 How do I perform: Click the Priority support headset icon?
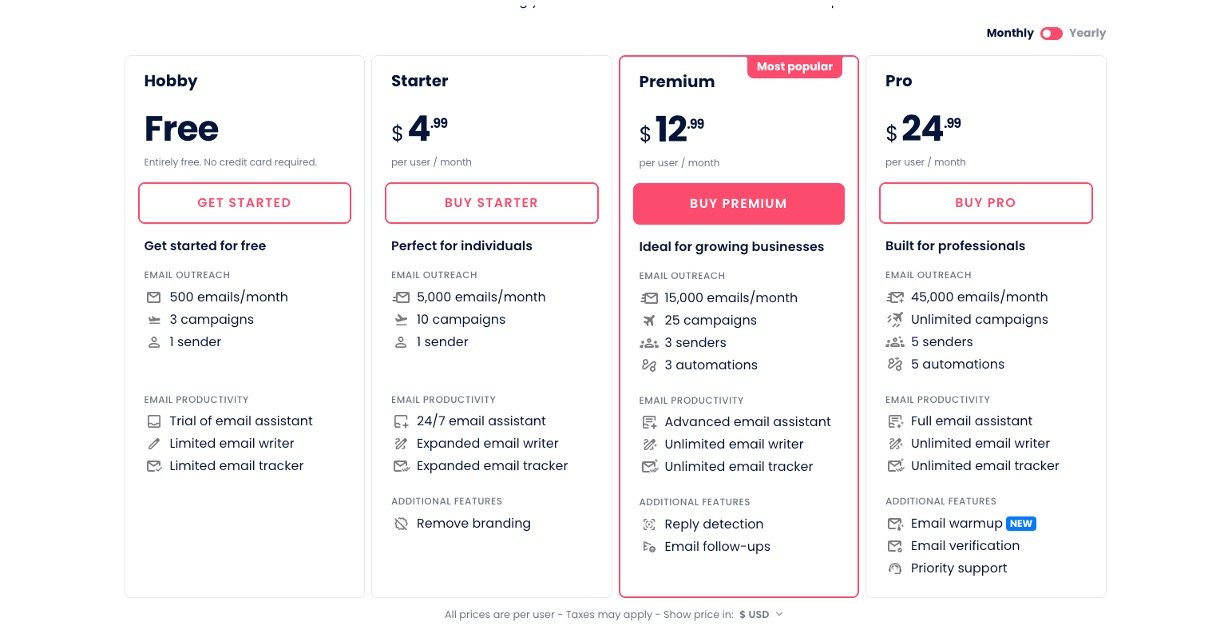(895, 569)
